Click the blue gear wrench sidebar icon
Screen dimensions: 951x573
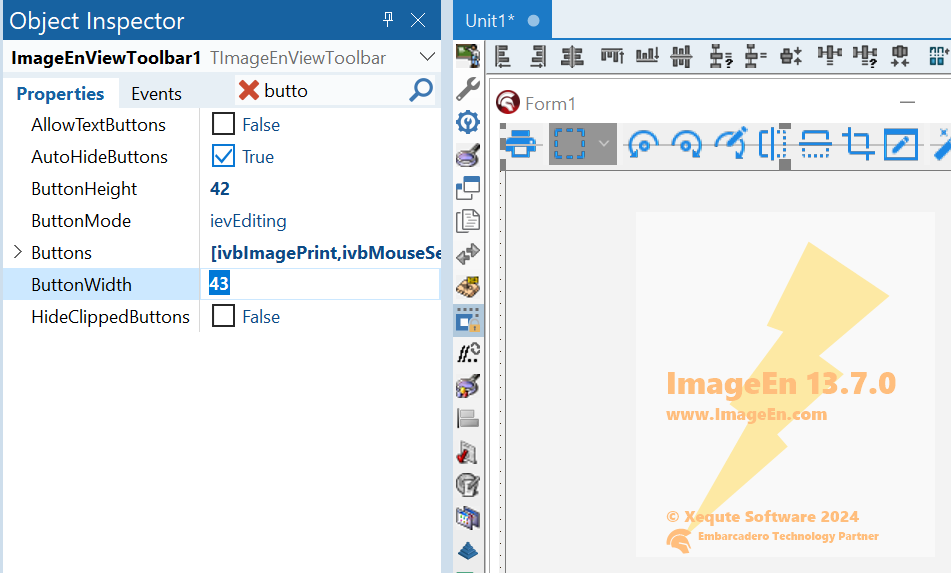[468, 122]
